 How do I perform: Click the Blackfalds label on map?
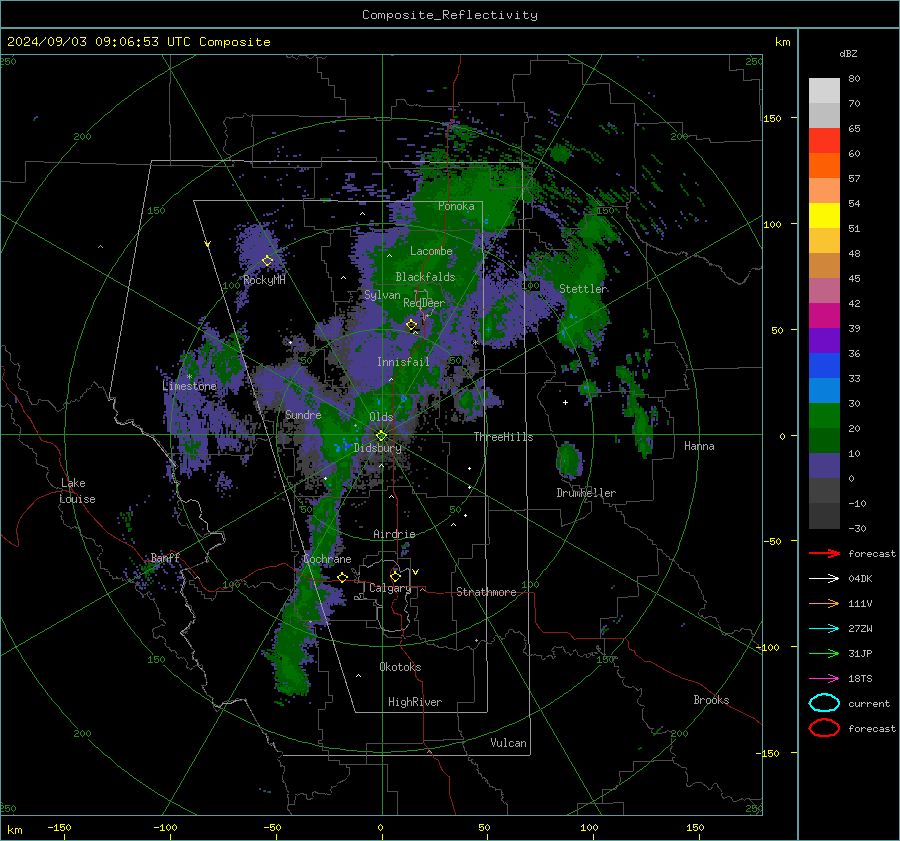click(425, 277)
